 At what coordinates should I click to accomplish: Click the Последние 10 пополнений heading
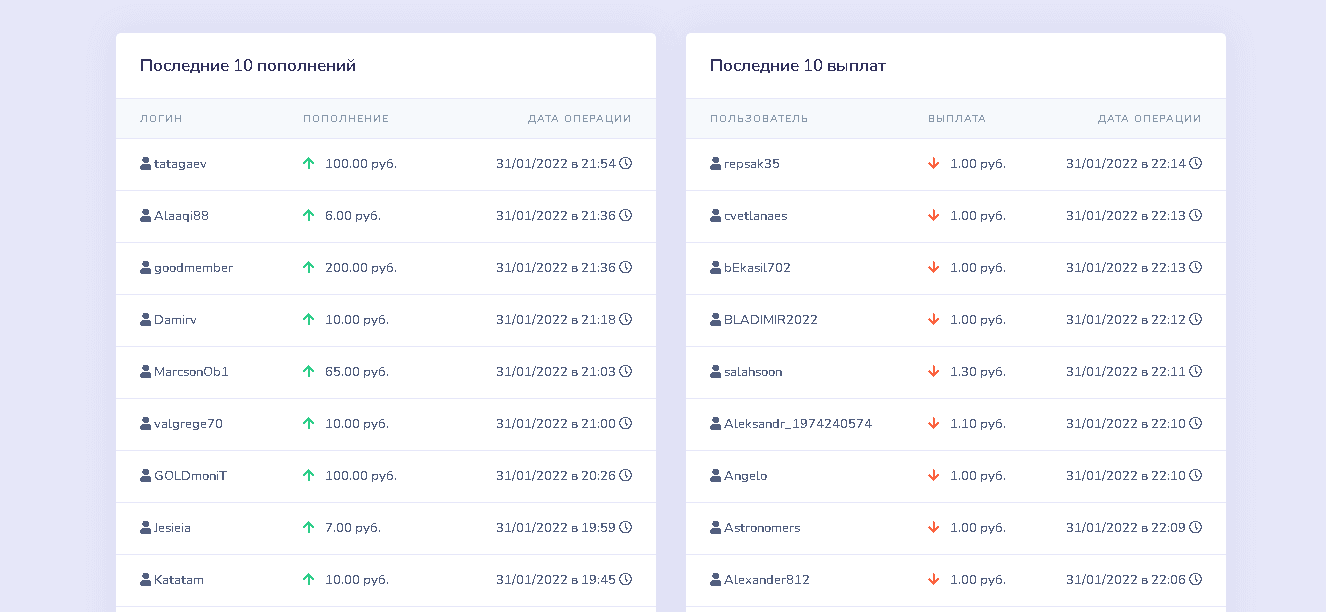[247, 66]
